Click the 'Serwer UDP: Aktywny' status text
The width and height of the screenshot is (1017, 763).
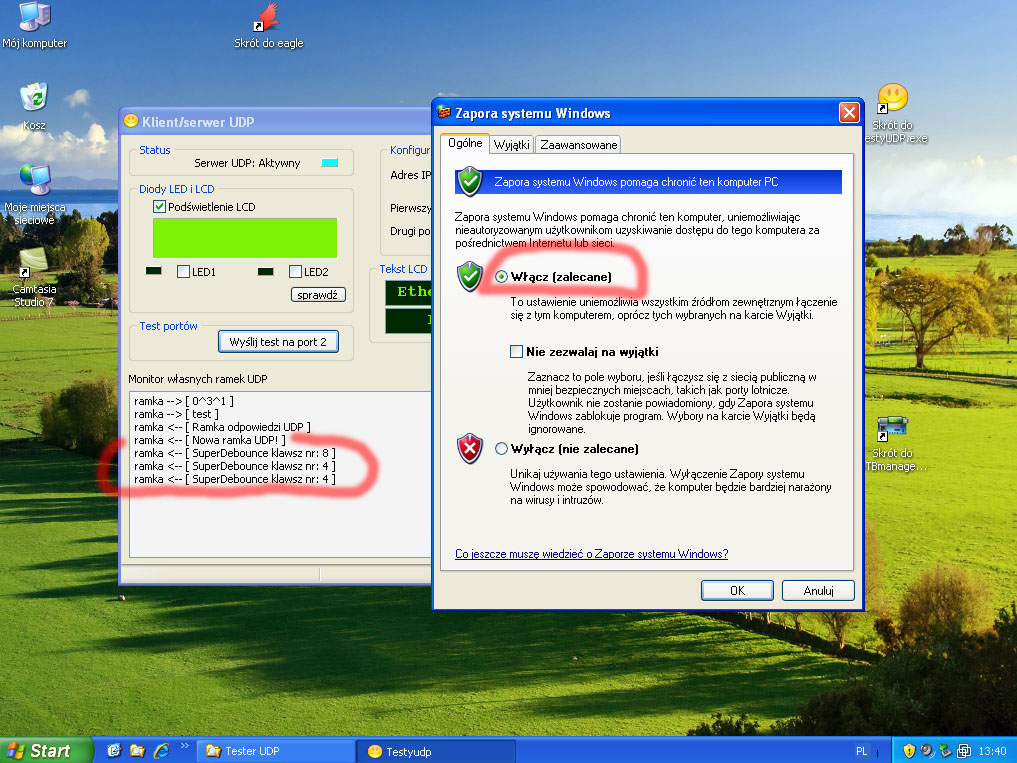[x=247, y=163]
